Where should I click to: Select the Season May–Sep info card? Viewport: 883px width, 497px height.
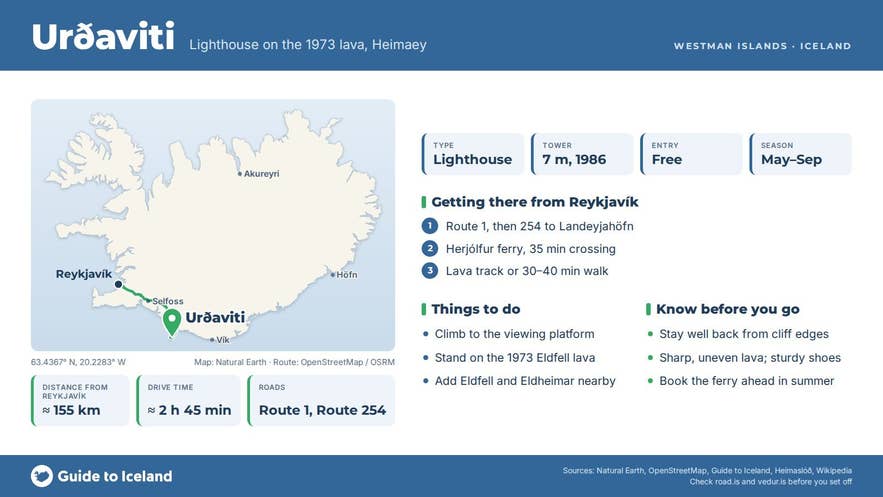(x=801, y=154)
